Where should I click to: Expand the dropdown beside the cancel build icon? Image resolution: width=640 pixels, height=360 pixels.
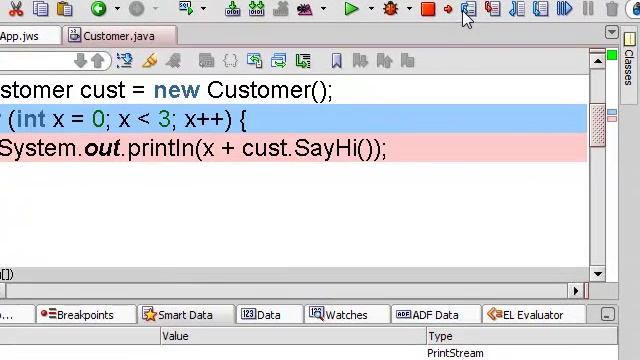324,9
